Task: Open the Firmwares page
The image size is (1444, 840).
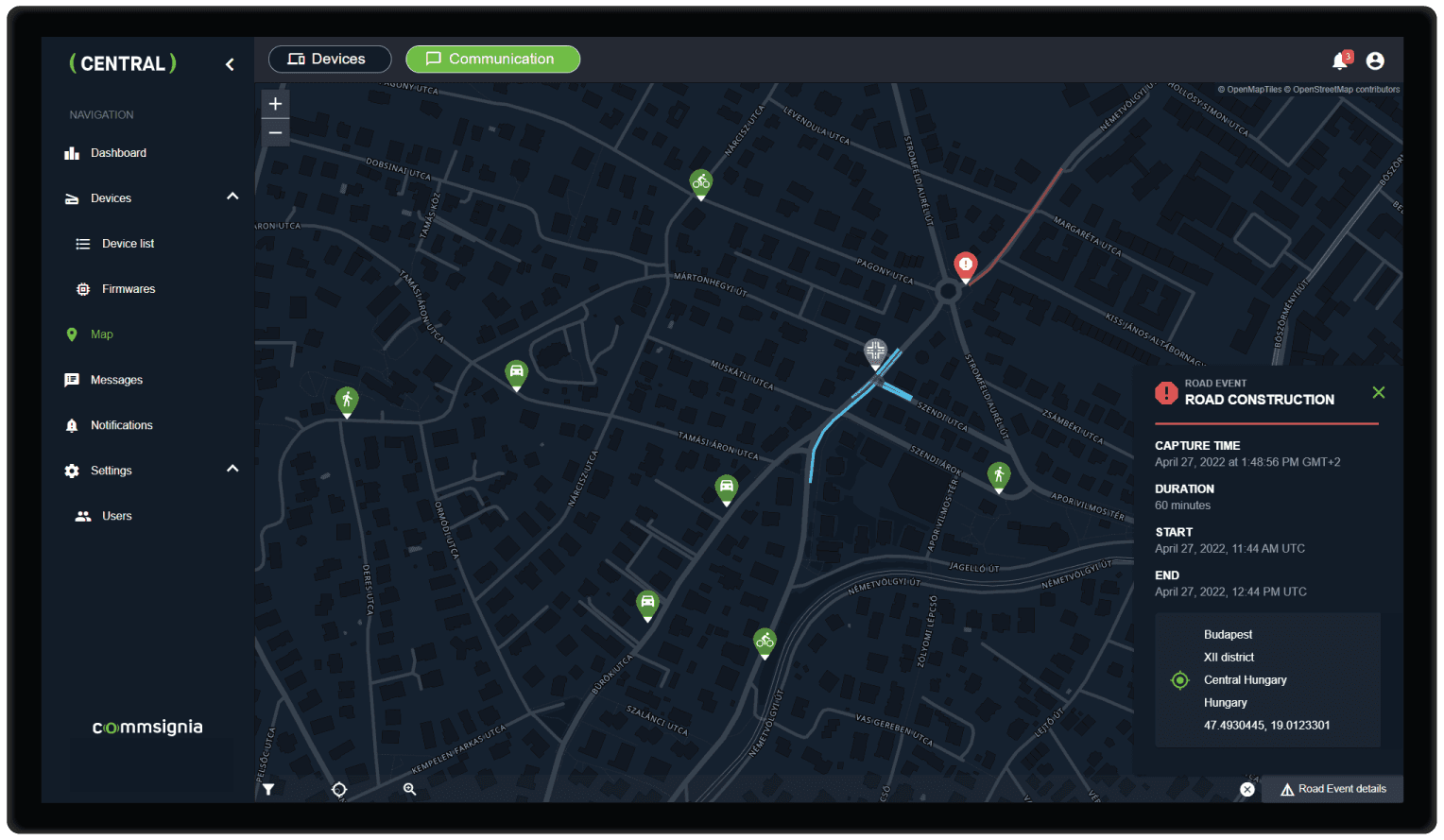Action: point(128,289)
